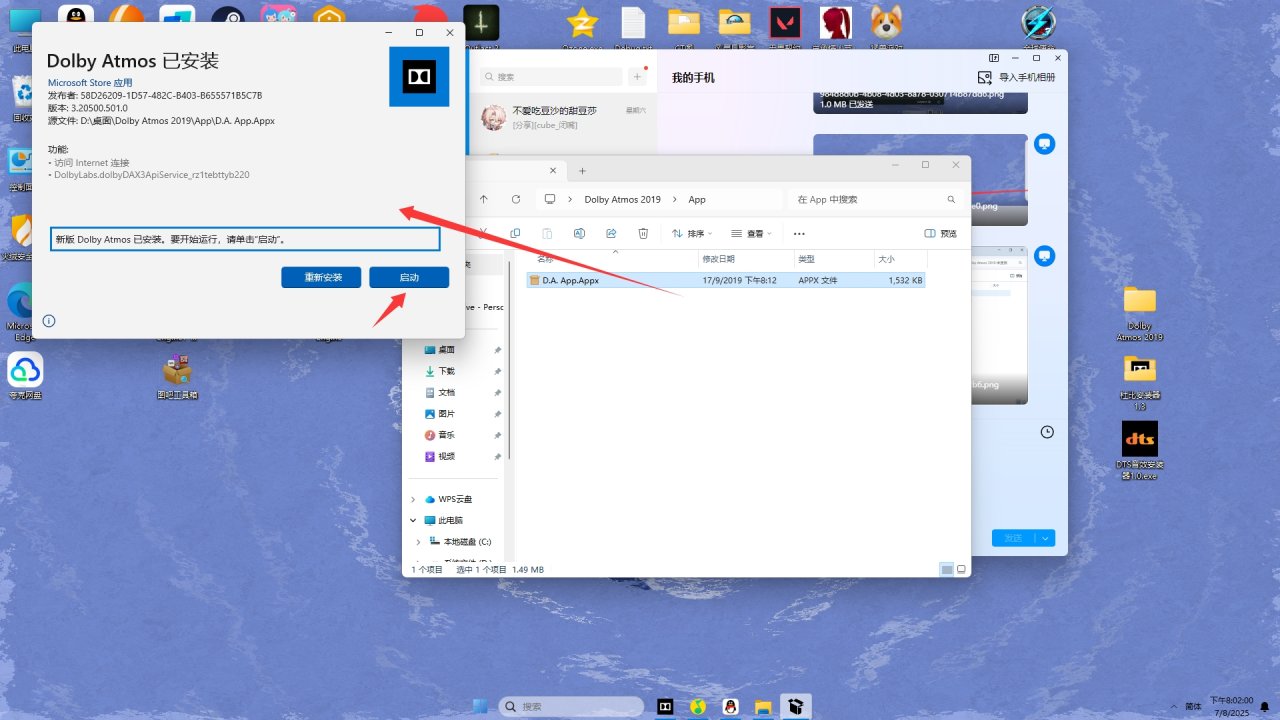Open the Microsoft Store 应用 link

pyautogui.click(x=90, y=83)
